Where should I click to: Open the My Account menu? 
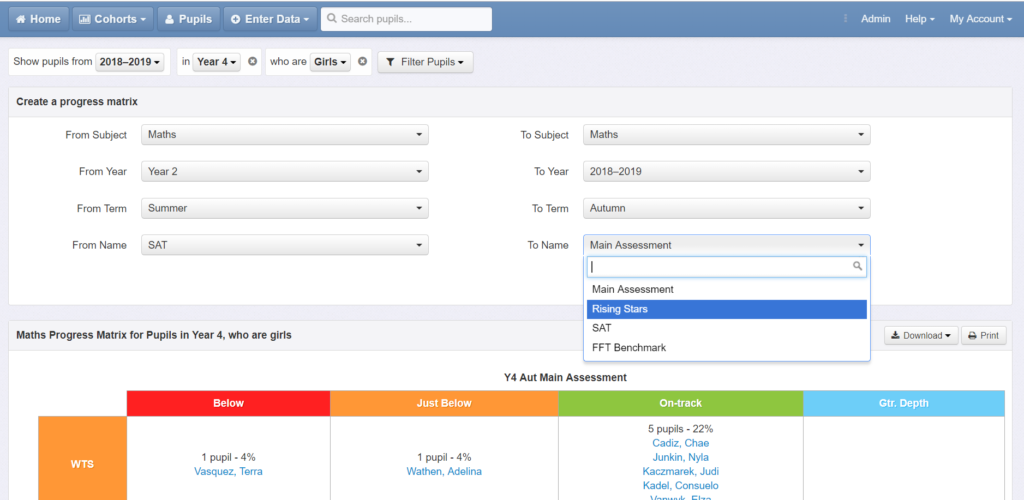pyautogui.click(x=980, y=19)
